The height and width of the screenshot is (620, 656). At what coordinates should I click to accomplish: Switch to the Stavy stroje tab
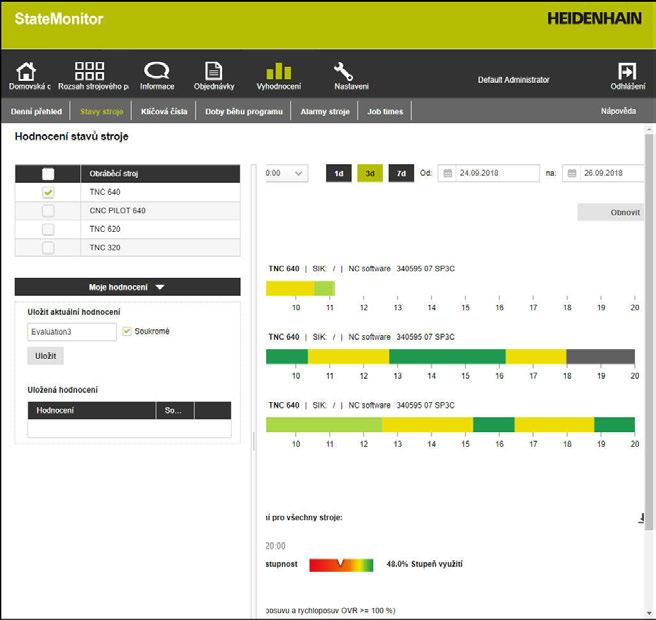pos(102,111)
